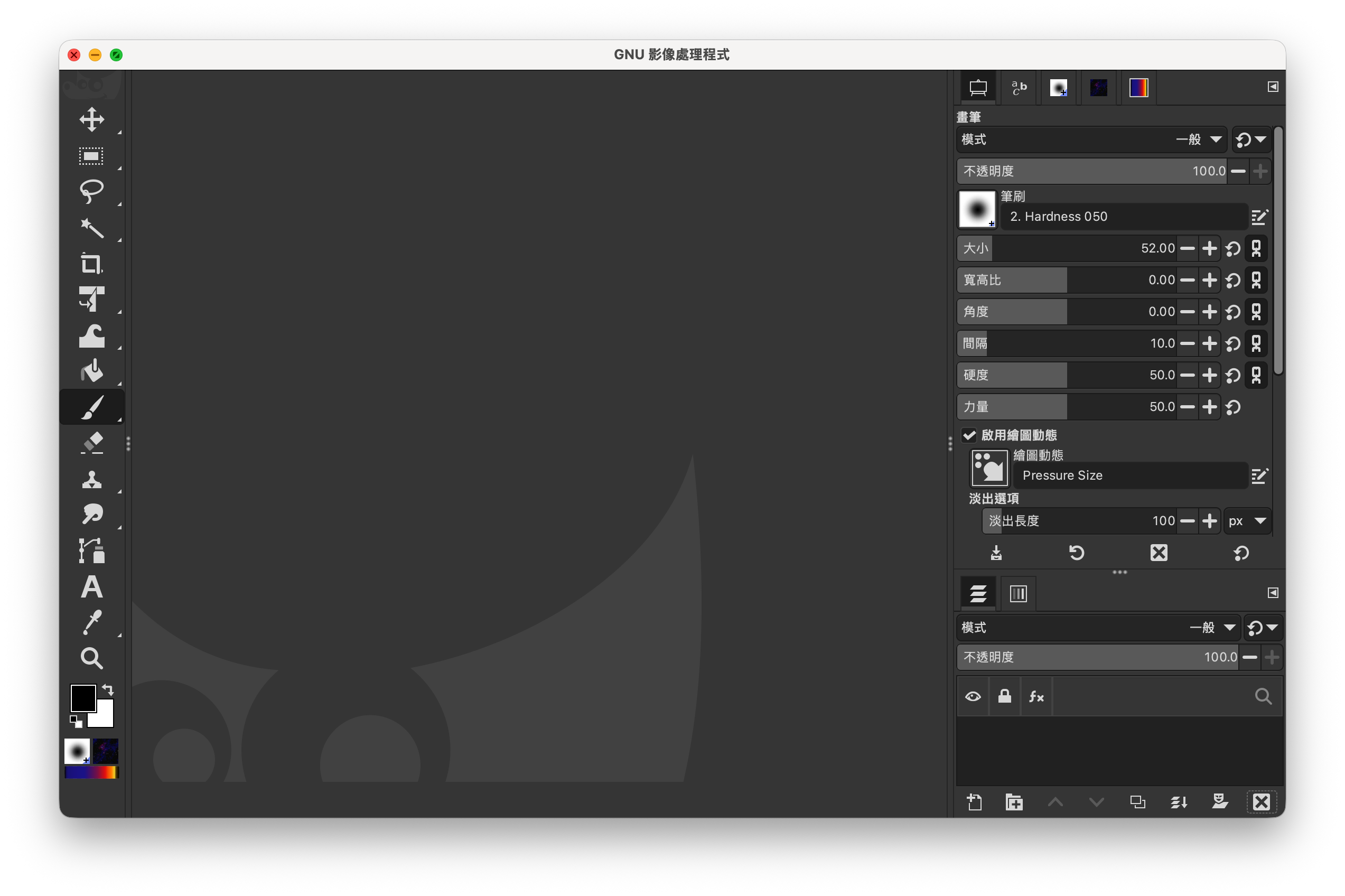This screenshot has width=1345, height=896.
Task: Open px unit dropdown for 淡出長度
Action: 1247,521
